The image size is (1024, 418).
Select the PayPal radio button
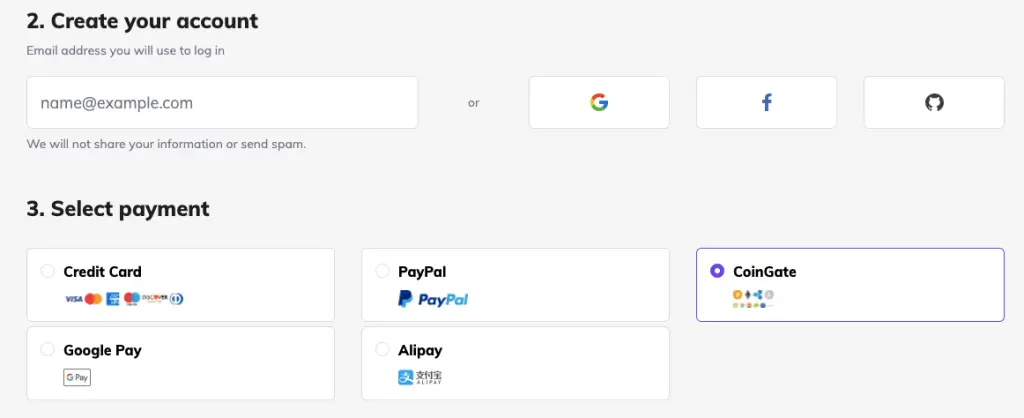point(382,271)
